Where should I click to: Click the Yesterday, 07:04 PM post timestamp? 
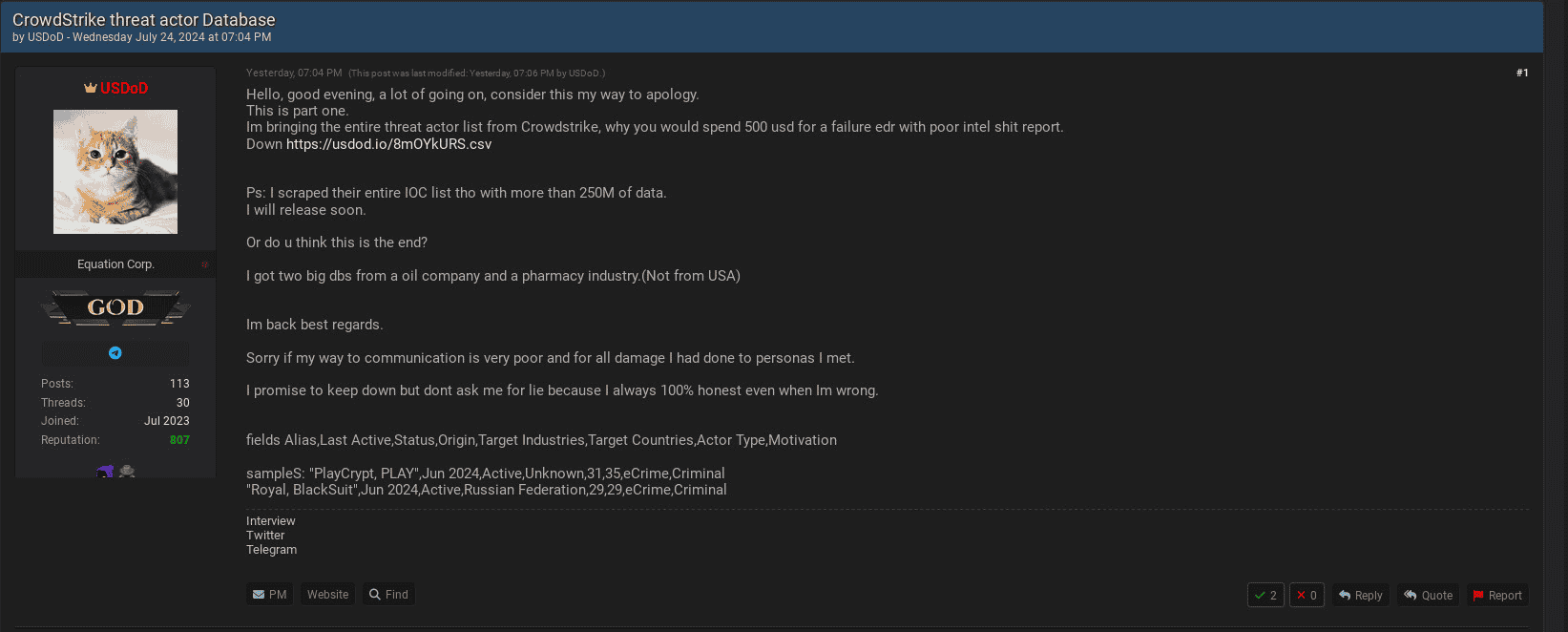coord(294,73)
